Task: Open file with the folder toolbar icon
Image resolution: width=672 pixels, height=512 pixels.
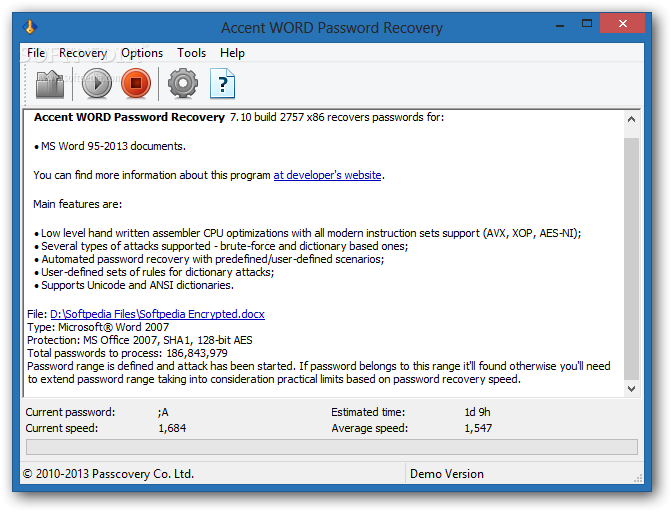Action: coord(50,84)
